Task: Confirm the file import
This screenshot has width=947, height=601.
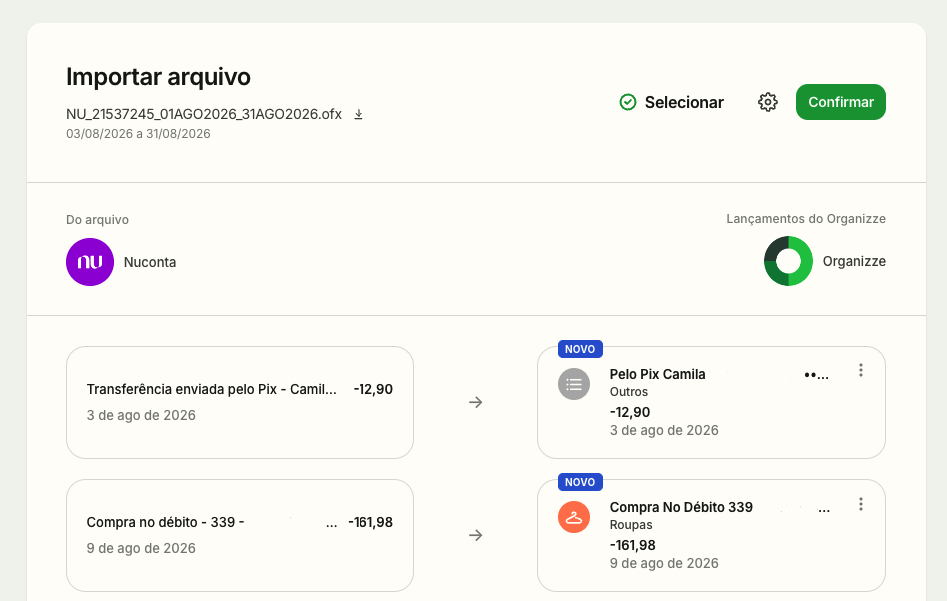Action: [x=841, y=102]
